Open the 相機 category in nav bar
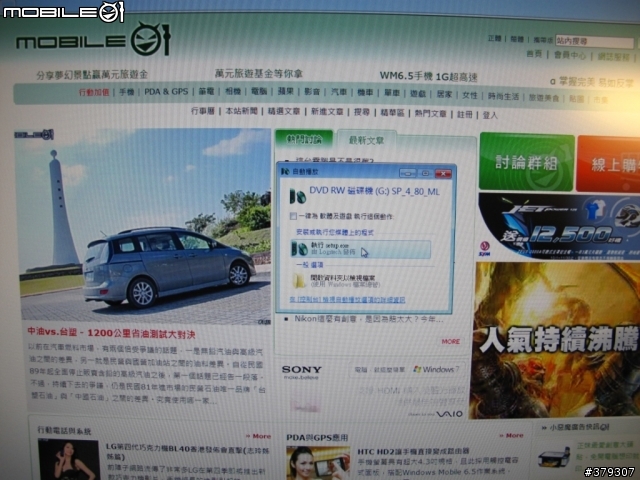The height and width of the screenshot is (480, 640). (x=233, y=91)
